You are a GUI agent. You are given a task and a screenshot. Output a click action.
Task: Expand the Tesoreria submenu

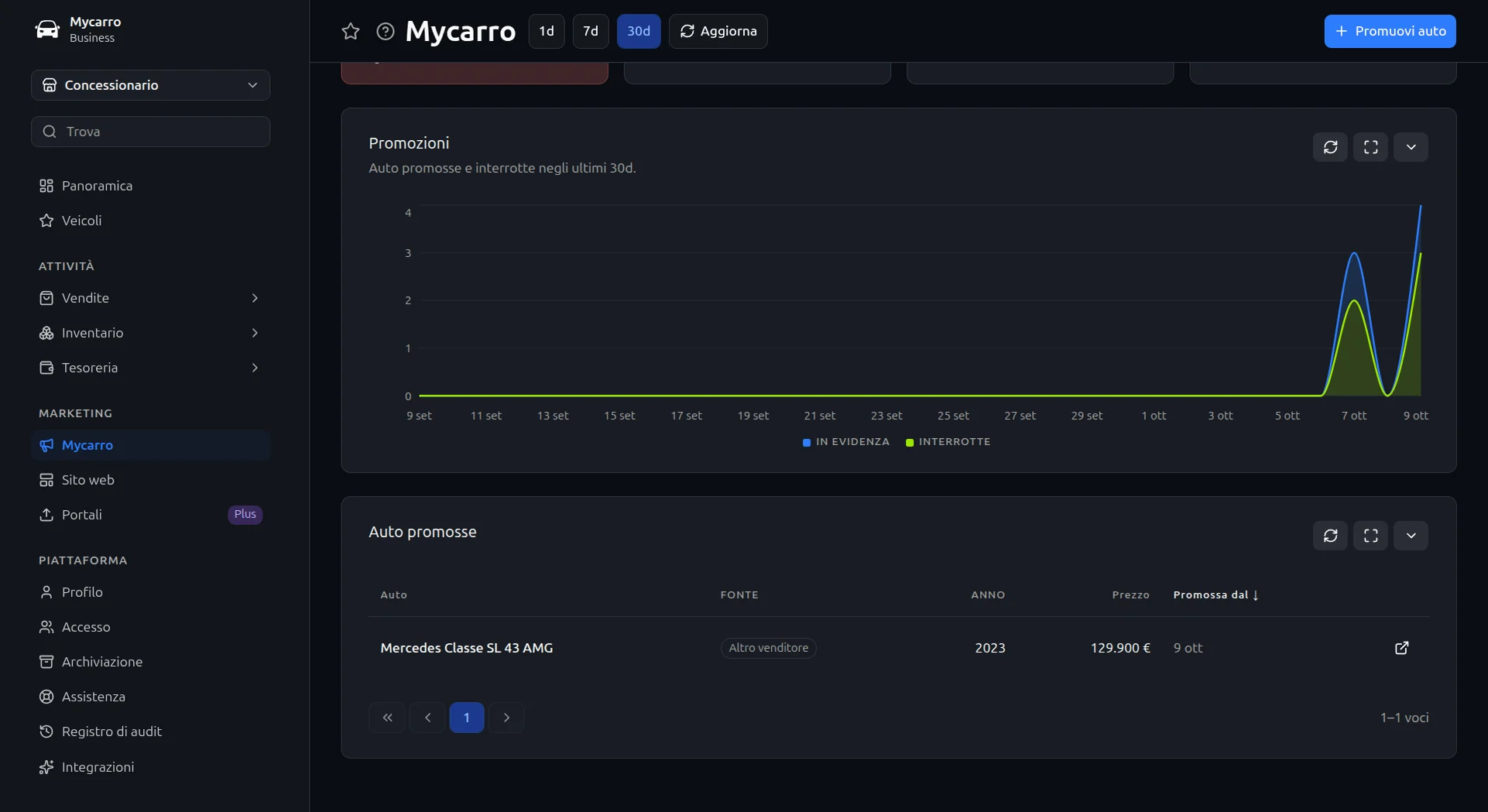tap(150, 368)
